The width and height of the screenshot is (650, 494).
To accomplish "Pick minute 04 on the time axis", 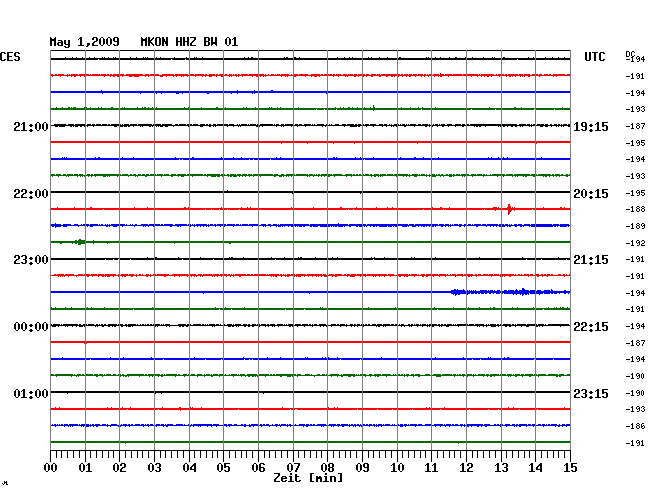I will pyautogui.click(x=189, y=468).
